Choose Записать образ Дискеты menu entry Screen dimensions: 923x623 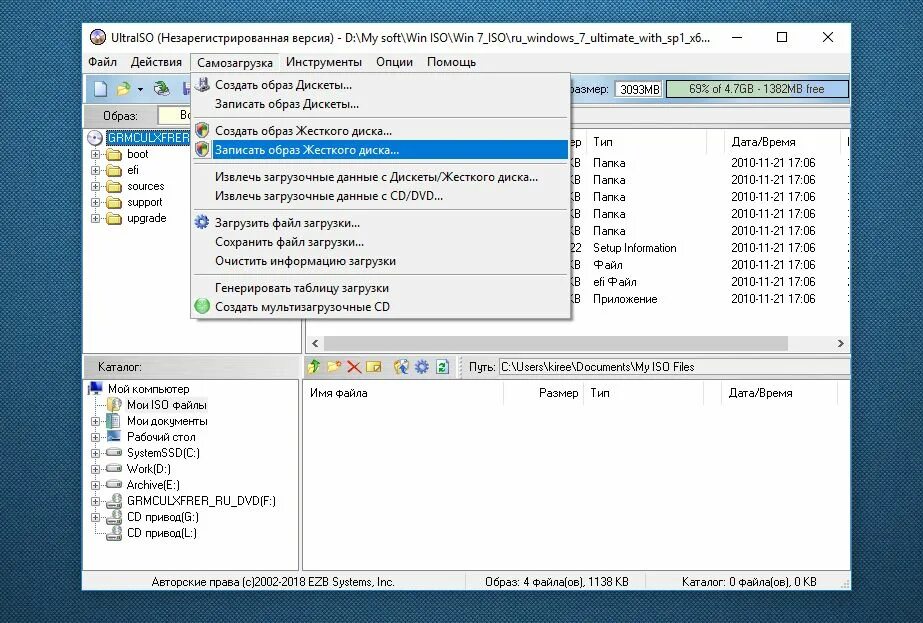coord(380,104)
